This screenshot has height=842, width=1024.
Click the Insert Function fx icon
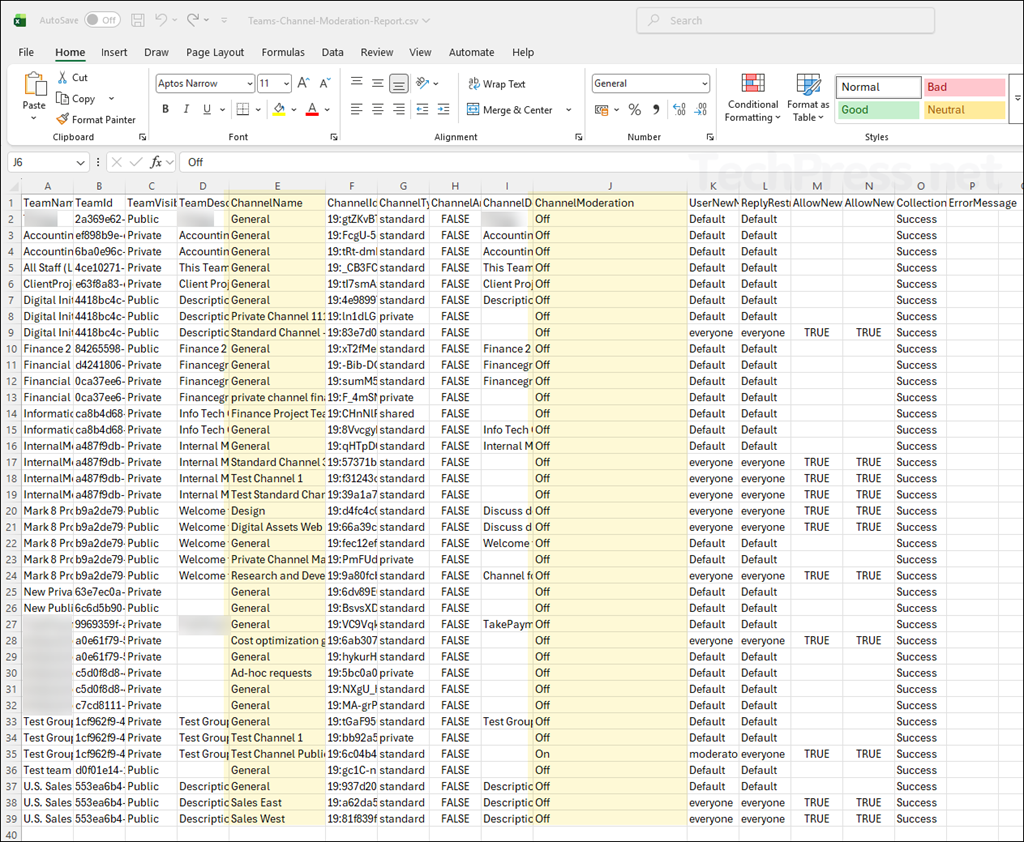pyautogui.click(x=156, y=162)
